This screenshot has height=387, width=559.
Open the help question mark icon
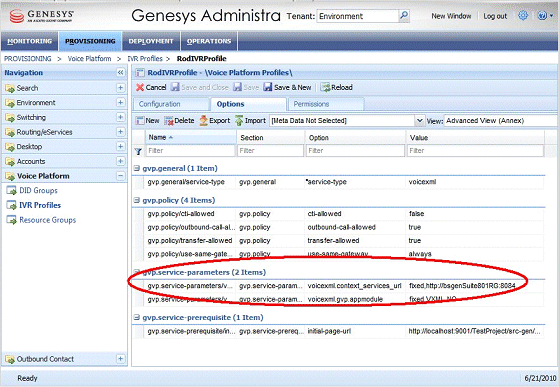tap(542, 15)
